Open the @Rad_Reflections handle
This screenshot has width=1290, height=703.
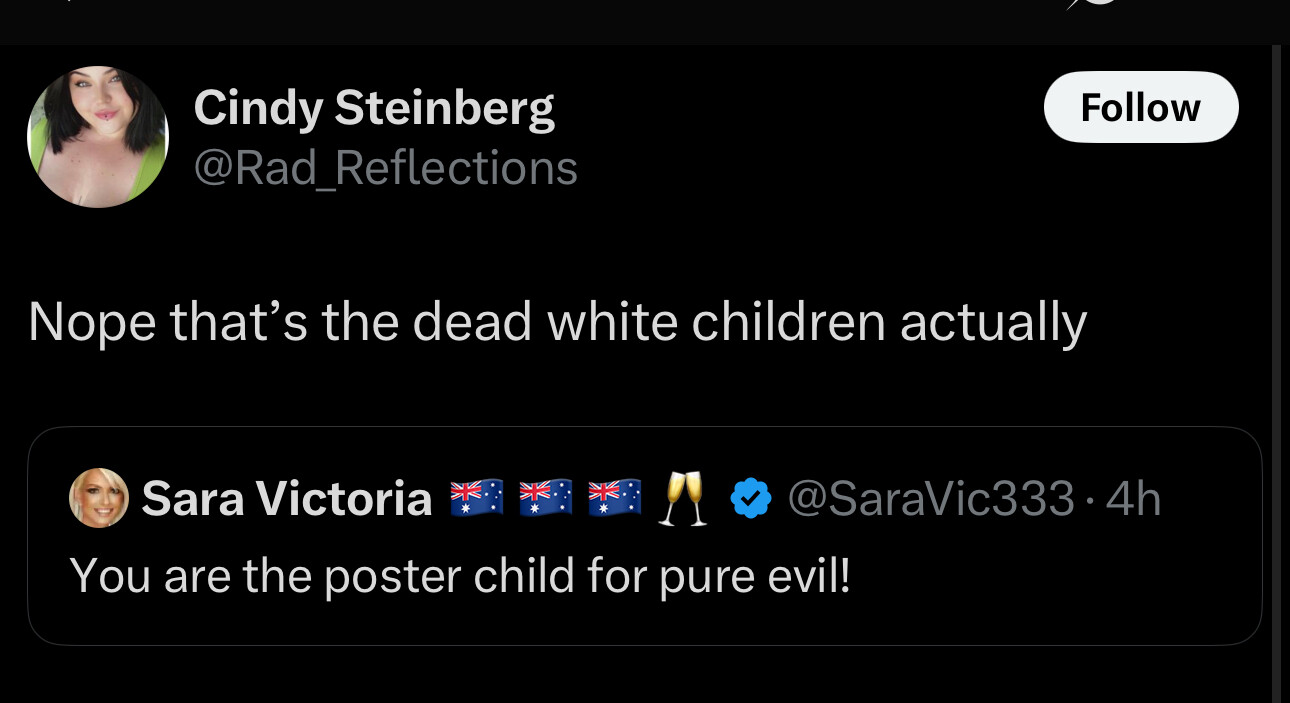click(385, 167)
